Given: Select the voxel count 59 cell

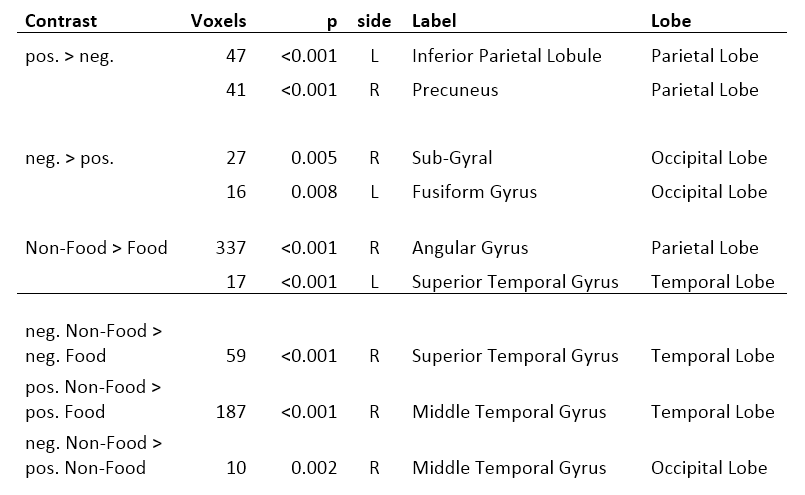Looking at the screenshot, I should (236, 356).
